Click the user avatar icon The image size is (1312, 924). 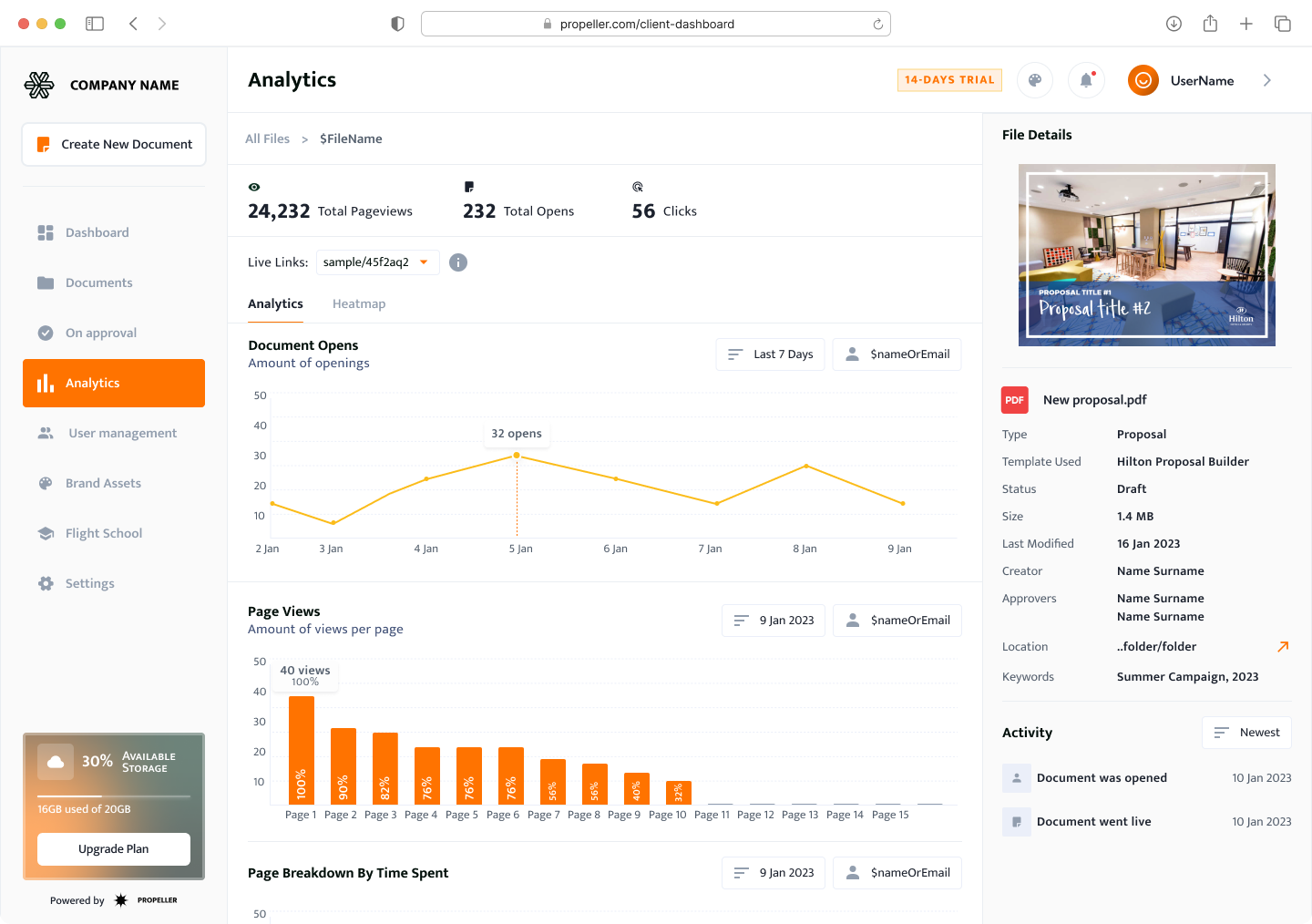[1143, 80]
